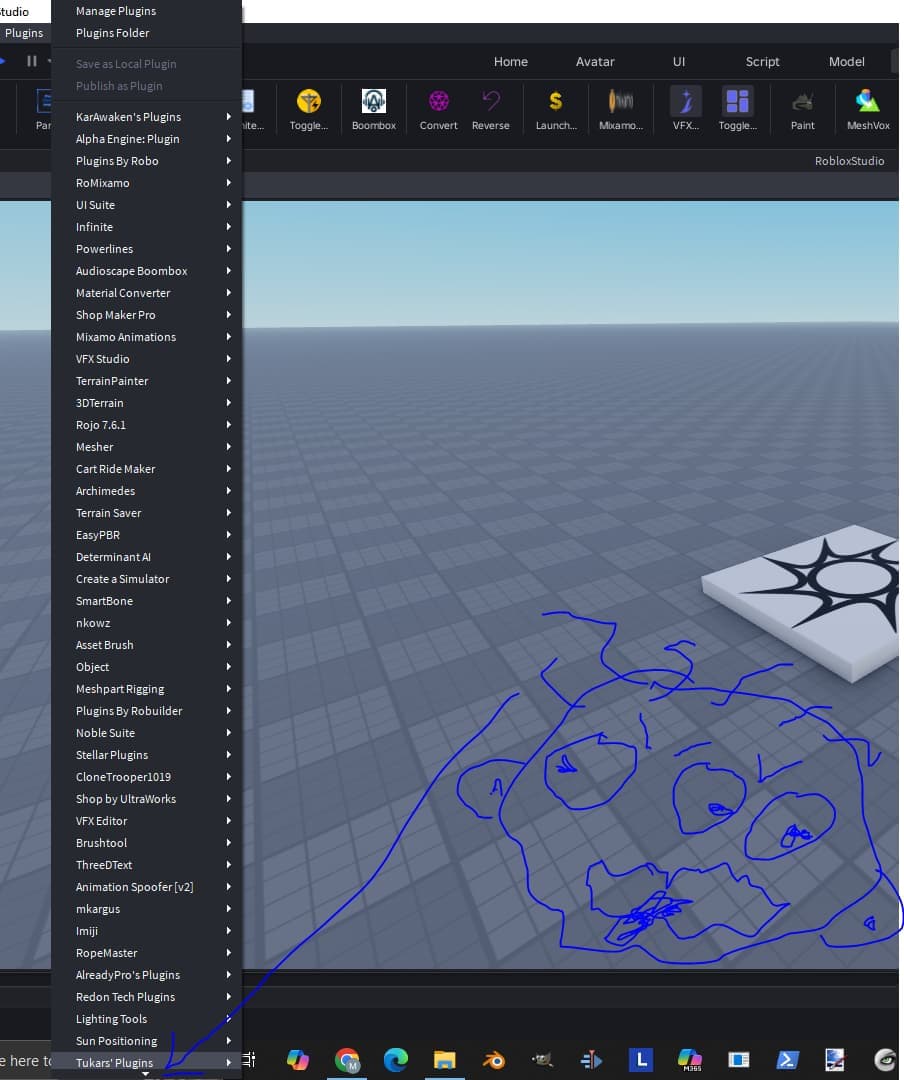Open the Boombox plugin
Screen dimensions: 904x1080
[x=373, y=110]
